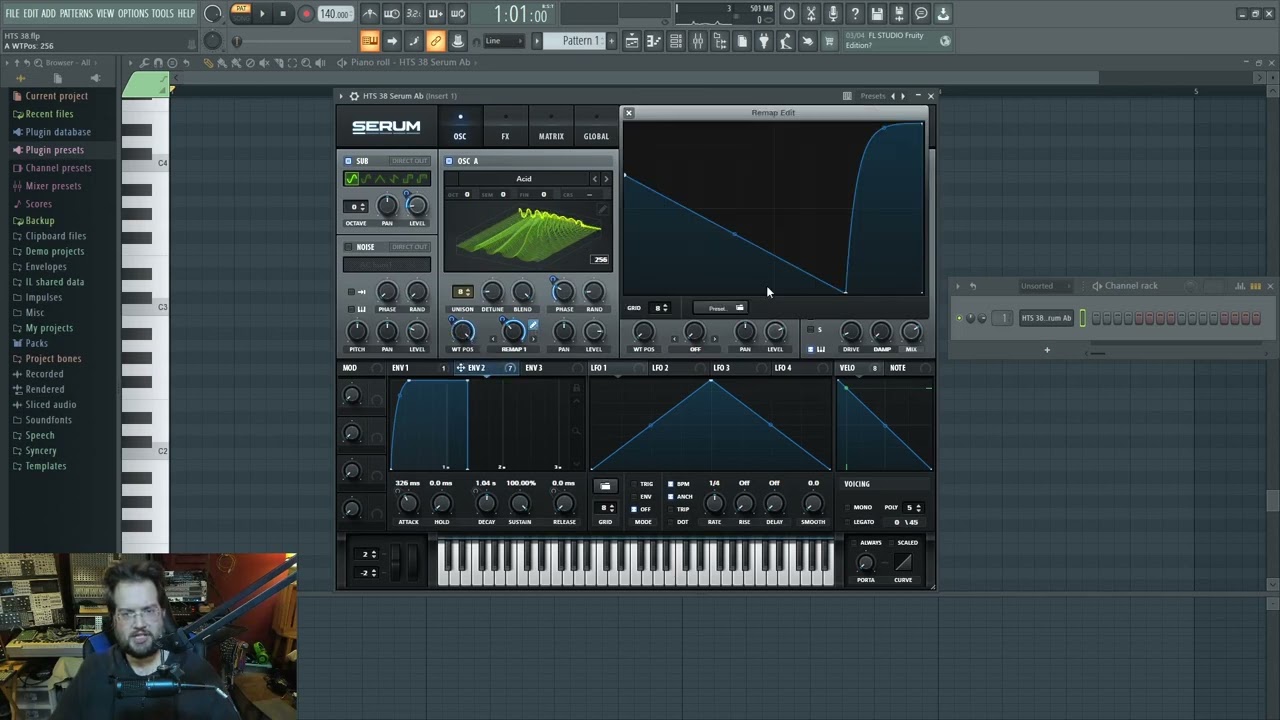Open the PATTERNS menu
The height and width of the screenshot is (720, 1280).
(76, 13)
